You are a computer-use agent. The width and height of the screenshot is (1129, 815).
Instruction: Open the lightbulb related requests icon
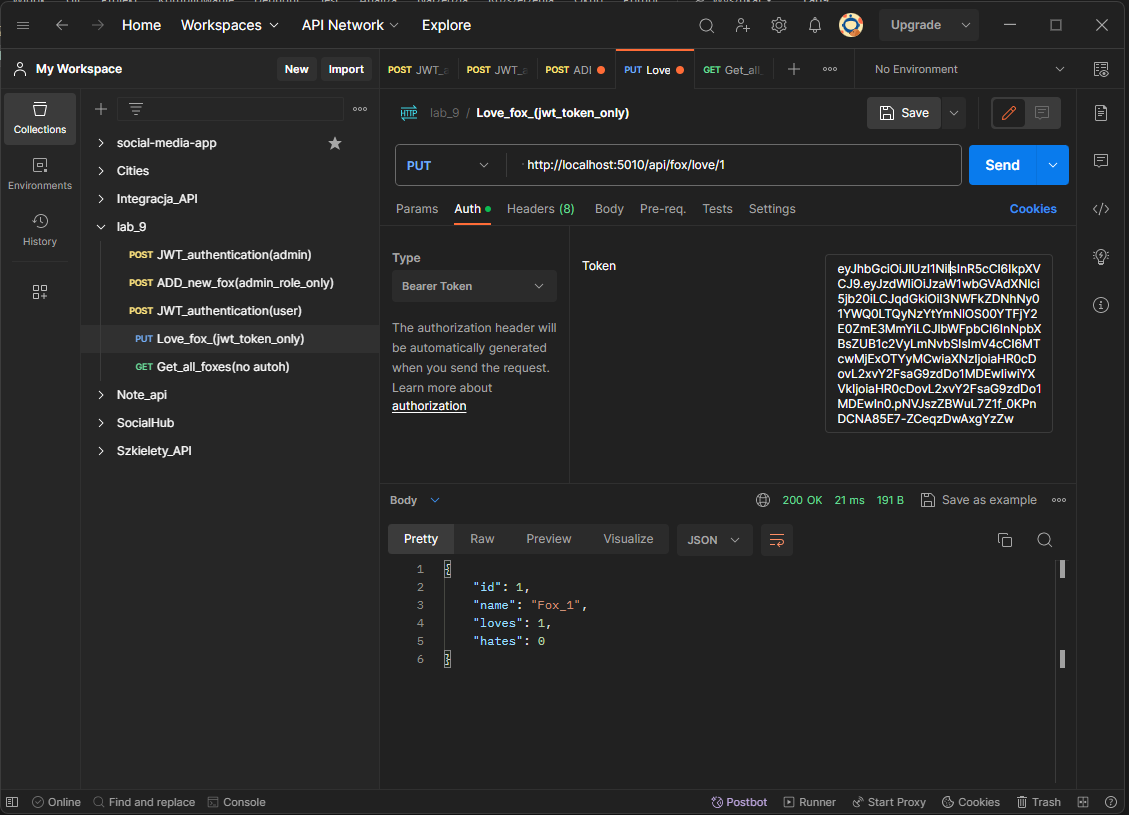pos(1101,257)
